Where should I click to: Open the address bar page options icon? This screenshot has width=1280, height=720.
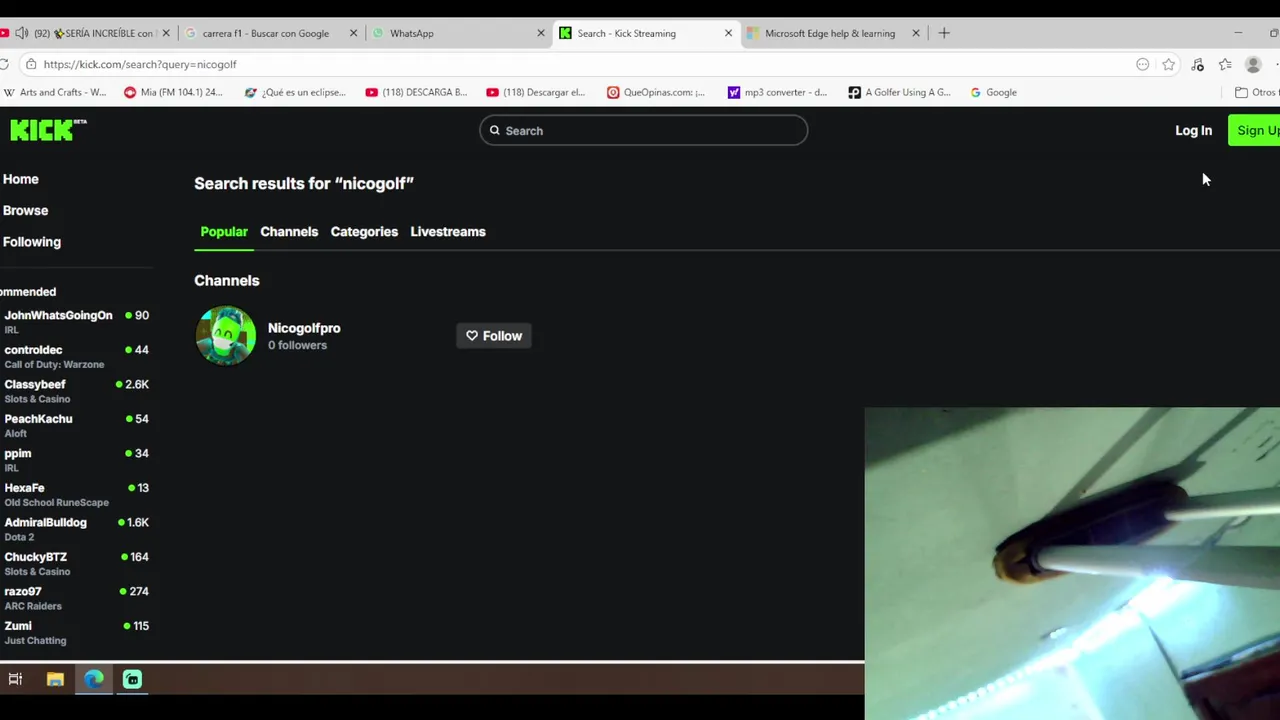[x=1142, y=64]
